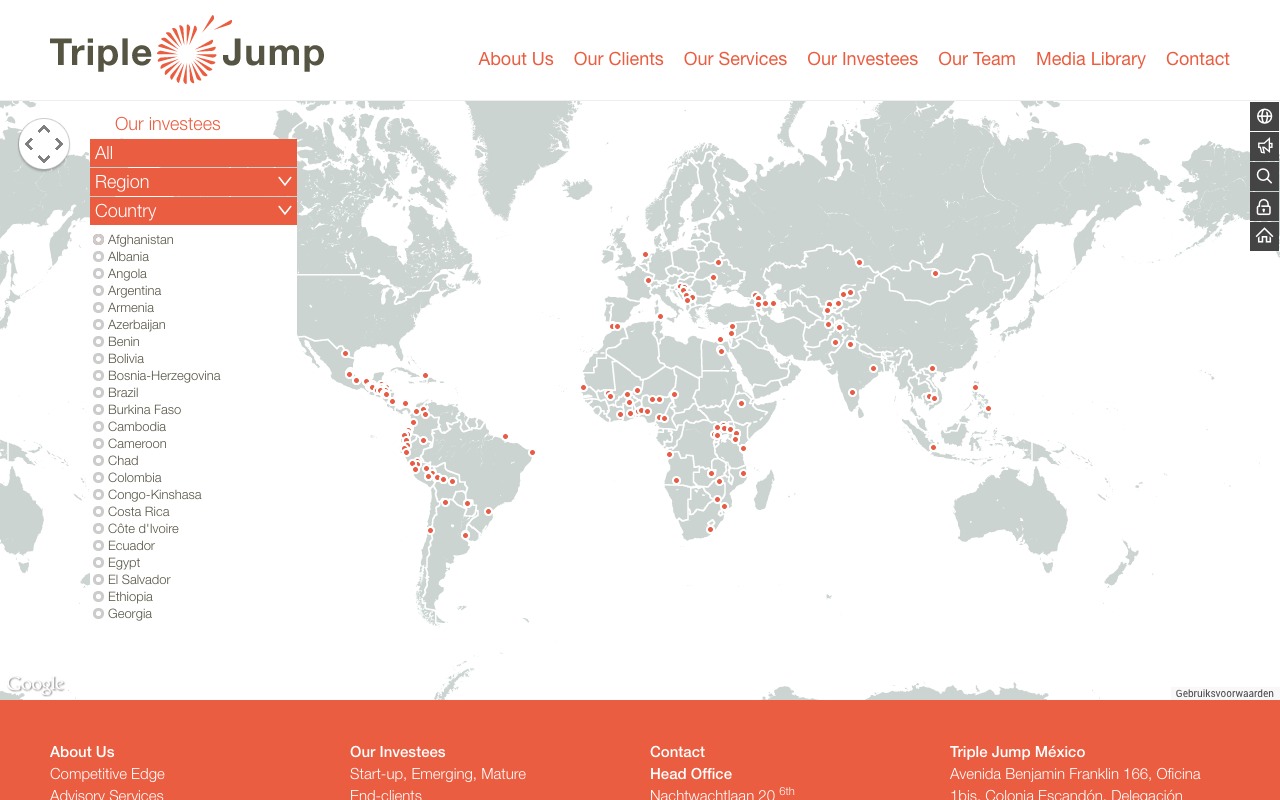The width and height of the screenshot is (1280, 800).
Task: Select Cambodia radio option
Action: pyautogui.click(x=98, y=427)
